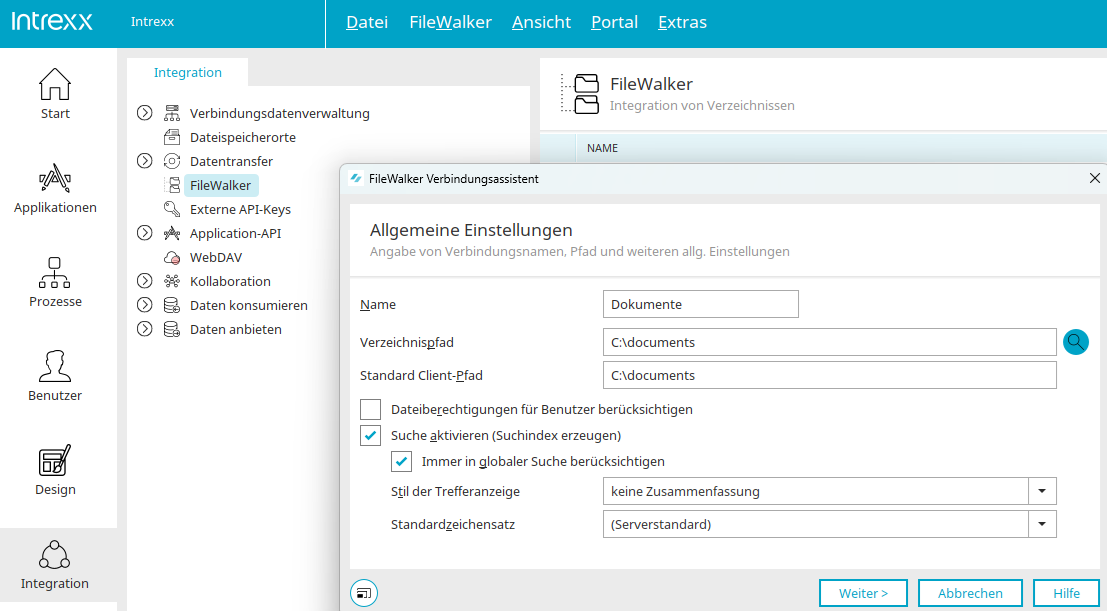Viewport: 1107px width, 611px height.
Task: Click the Kollaboration tree icon
Action: (x=172, y=281)
